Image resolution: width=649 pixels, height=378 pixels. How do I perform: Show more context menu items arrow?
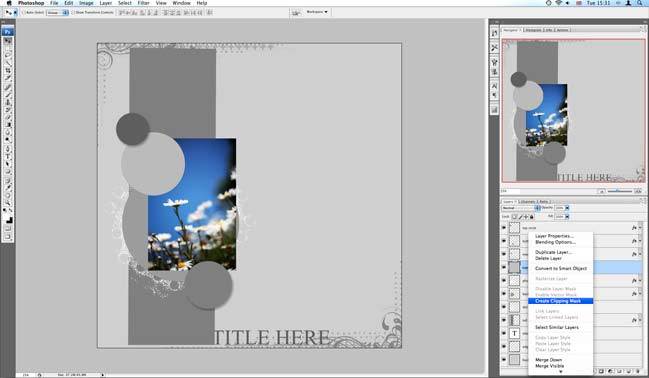560,372
